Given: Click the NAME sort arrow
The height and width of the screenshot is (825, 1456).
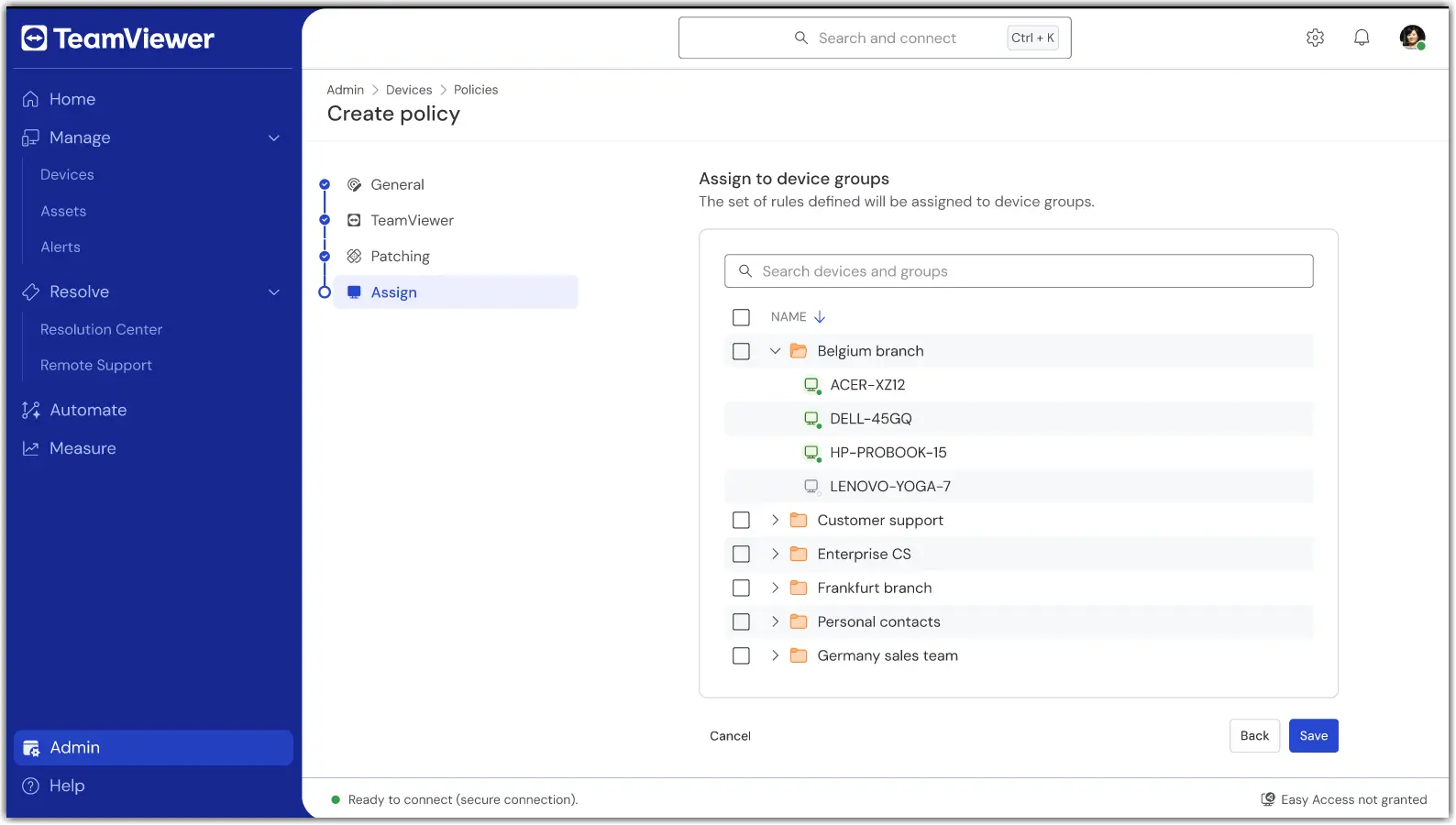Looking at the screenshot, I should (x=820, y=317).
